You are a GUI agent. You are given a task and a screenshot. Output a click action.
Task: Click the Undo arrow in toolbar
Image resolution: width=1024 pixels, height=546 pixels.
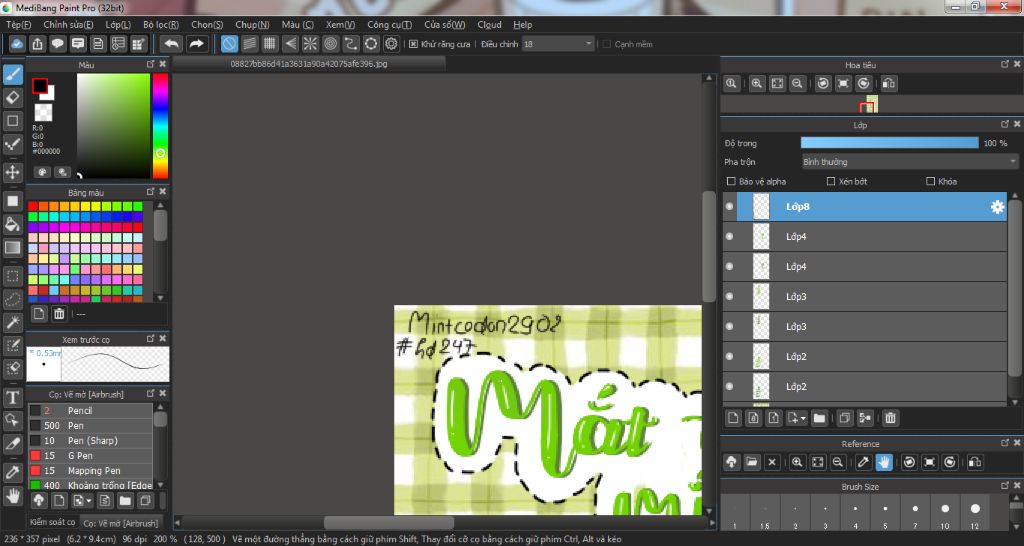pyautogui.click(x=172, y=44)
